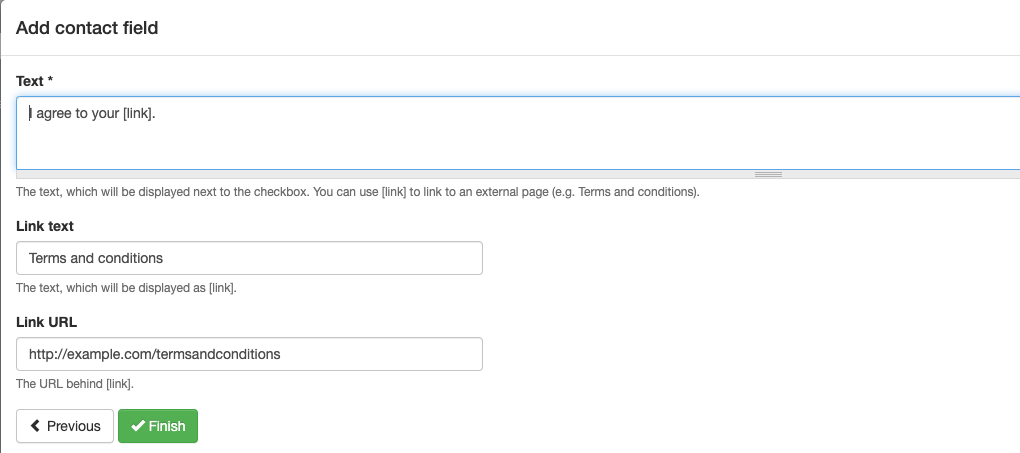1020x453 pixels.
Task: Click the 'Text *' field label
Action: tap(34, 81)
